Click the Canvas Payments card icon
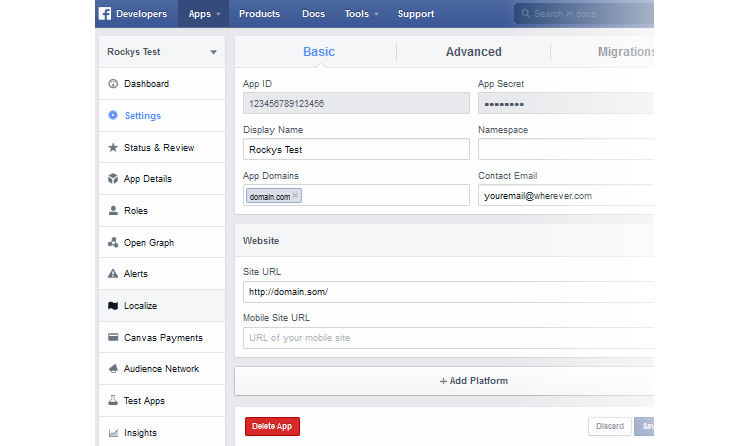750x446 pixels. click(x=113, y=337)
